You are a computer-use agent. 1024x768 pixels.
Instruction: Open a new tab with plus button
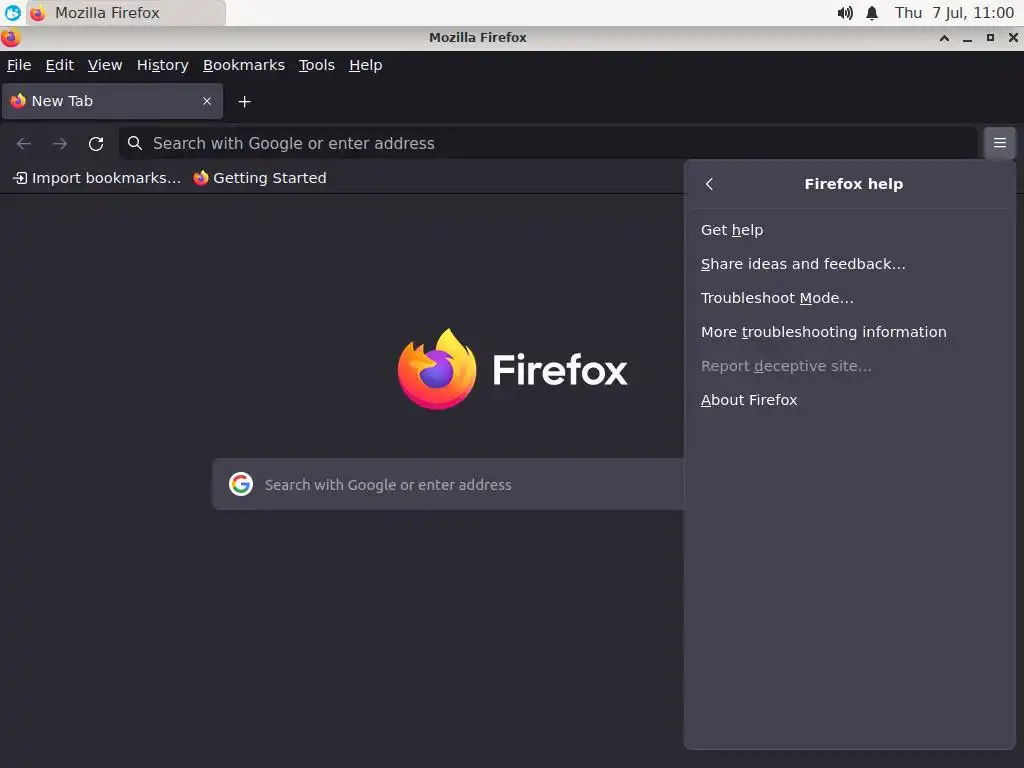pos(244,102)
